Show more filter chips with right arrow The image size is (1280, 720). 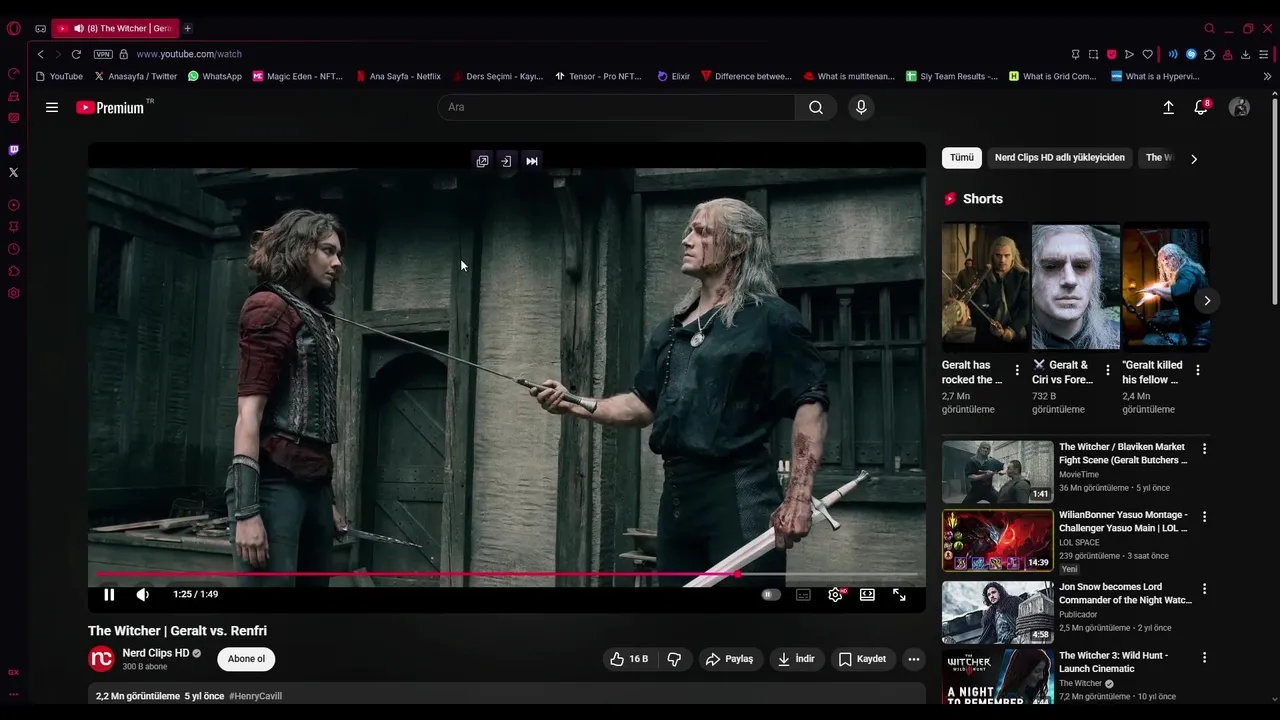(1193, 158)
